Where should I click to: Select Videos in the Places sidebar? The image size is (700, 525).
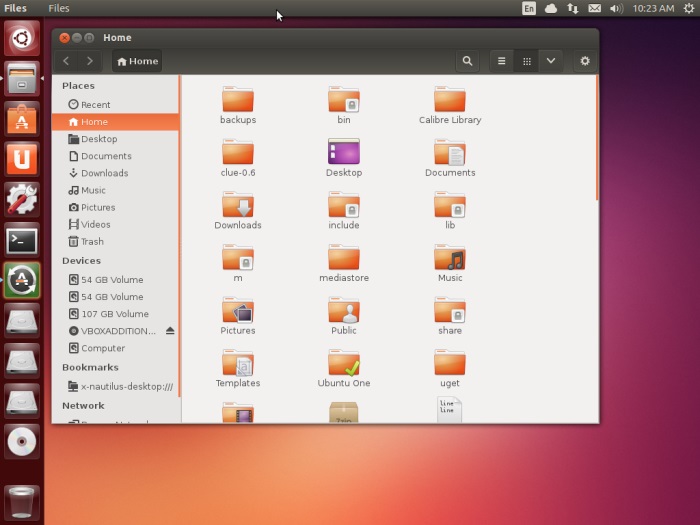point(116,224)
